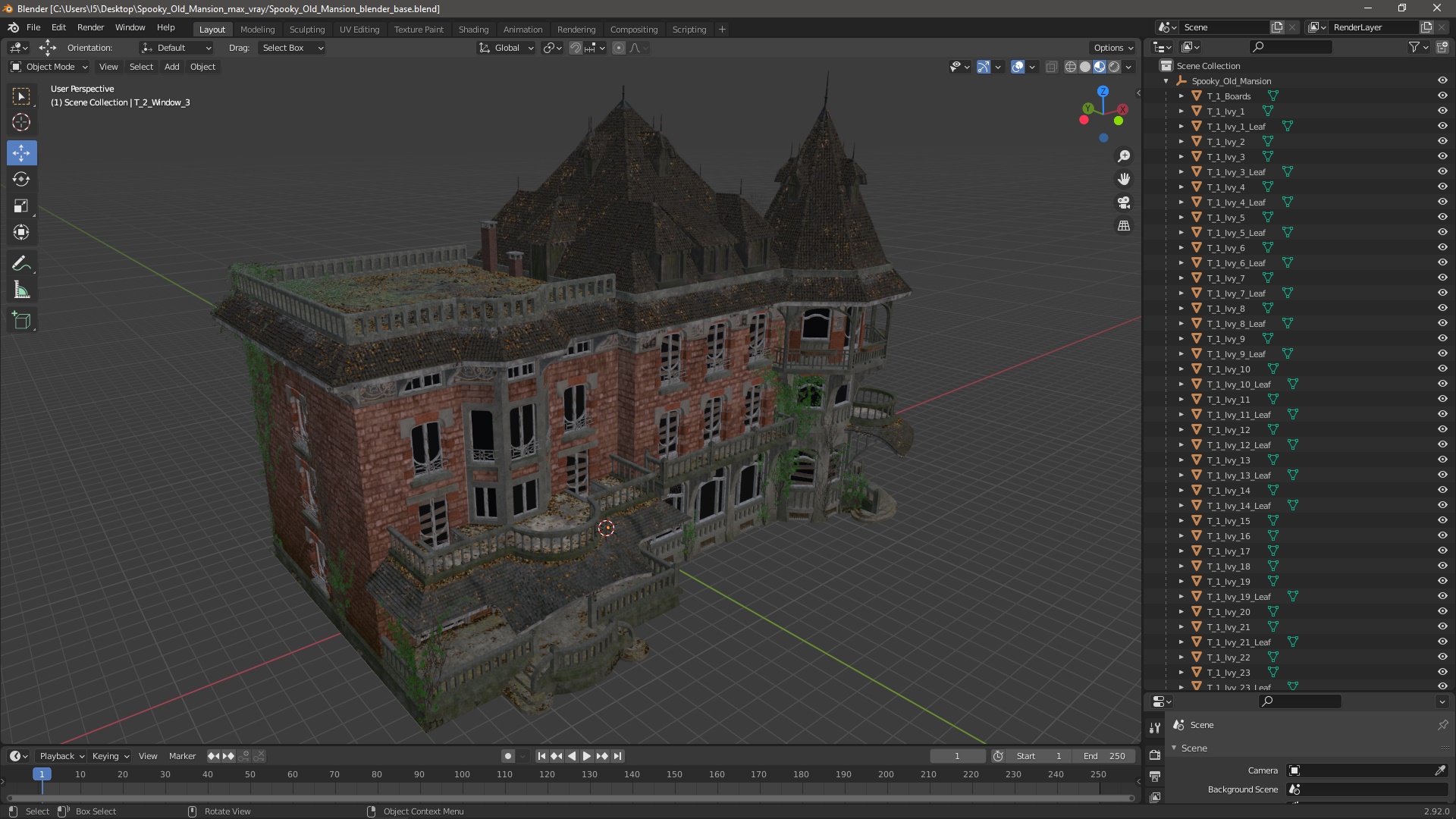Switch to solid viewport shading
Viewport: 1456px width, 819px height.
tap(1085, 67)
